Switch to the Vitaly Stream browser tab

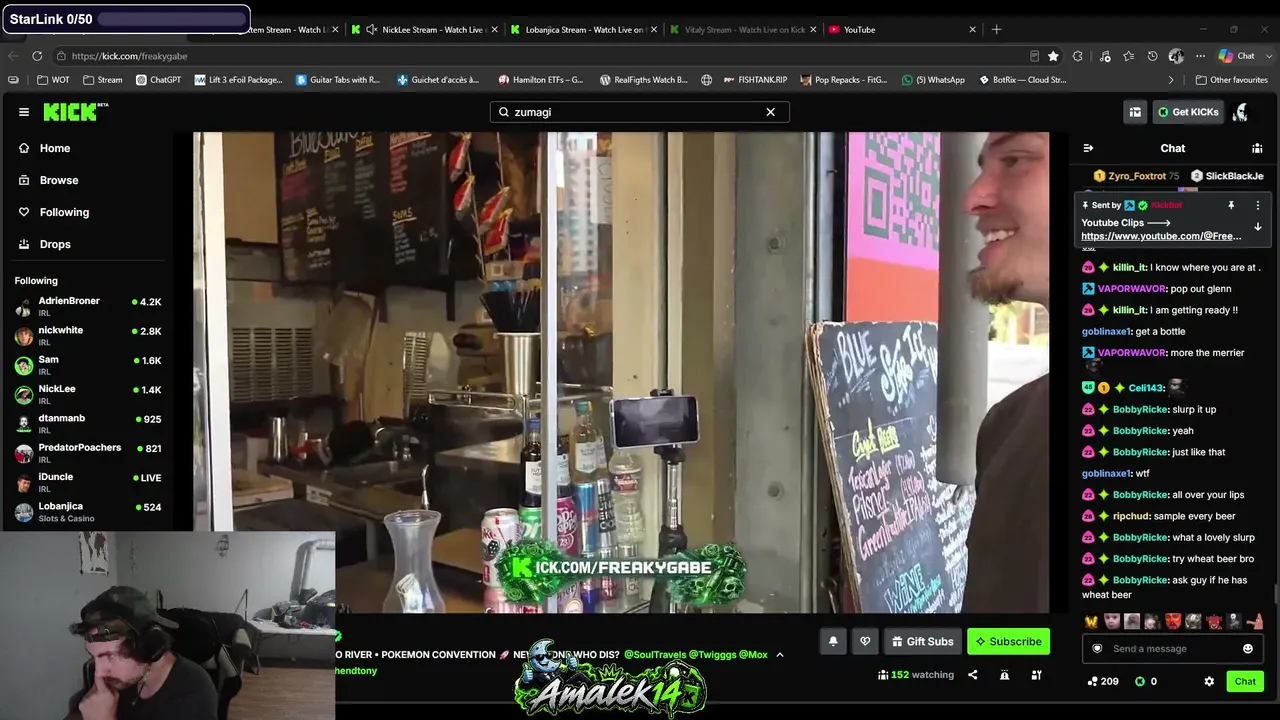(x=743, y=30)
